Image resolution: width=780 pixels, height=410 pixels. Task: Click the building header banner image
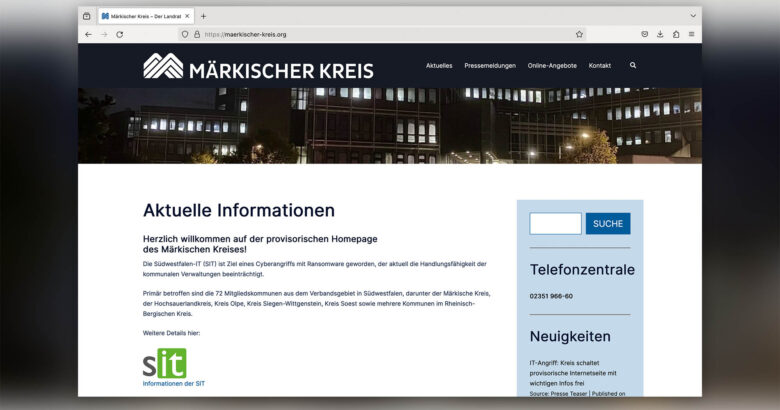coord(390,126)
